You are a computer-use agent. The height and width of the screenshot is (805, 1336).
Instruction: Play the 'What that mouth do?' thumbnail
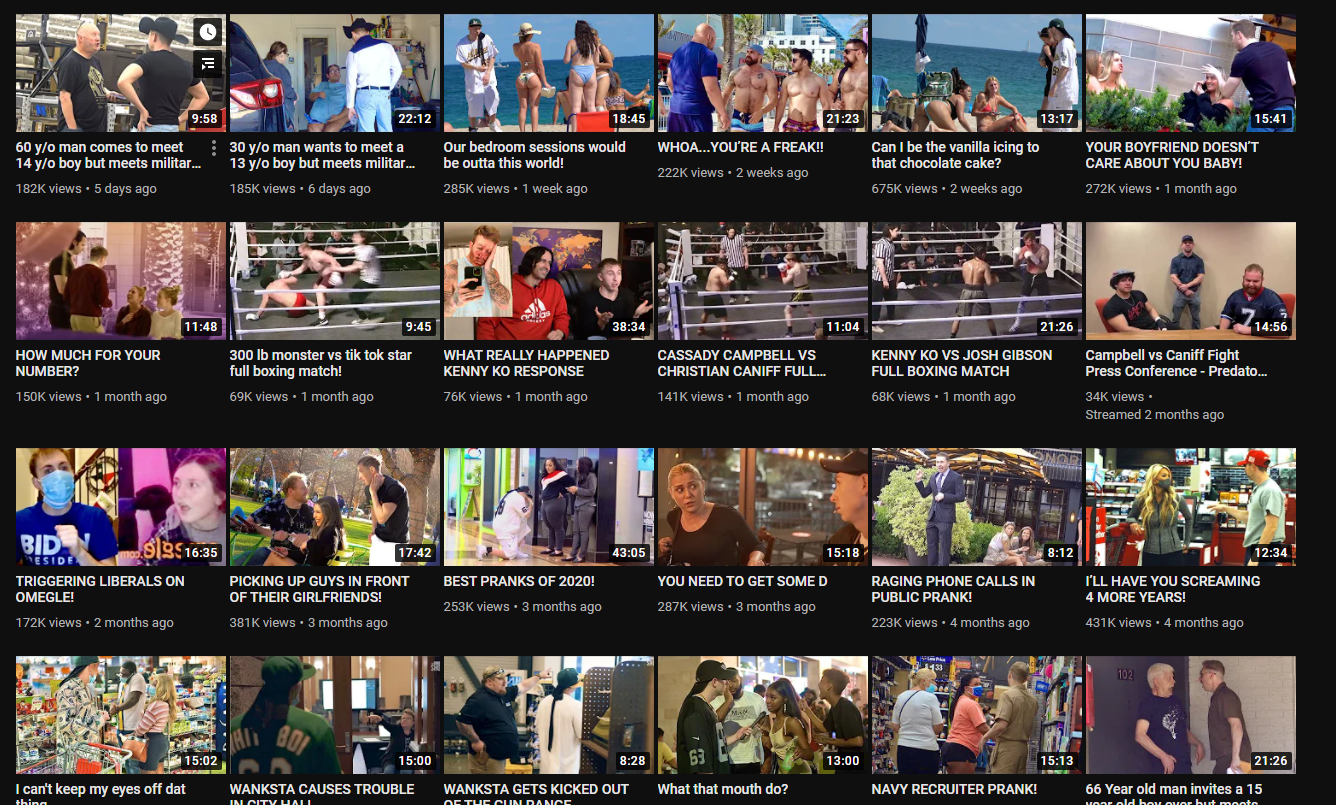pos(762,715)
